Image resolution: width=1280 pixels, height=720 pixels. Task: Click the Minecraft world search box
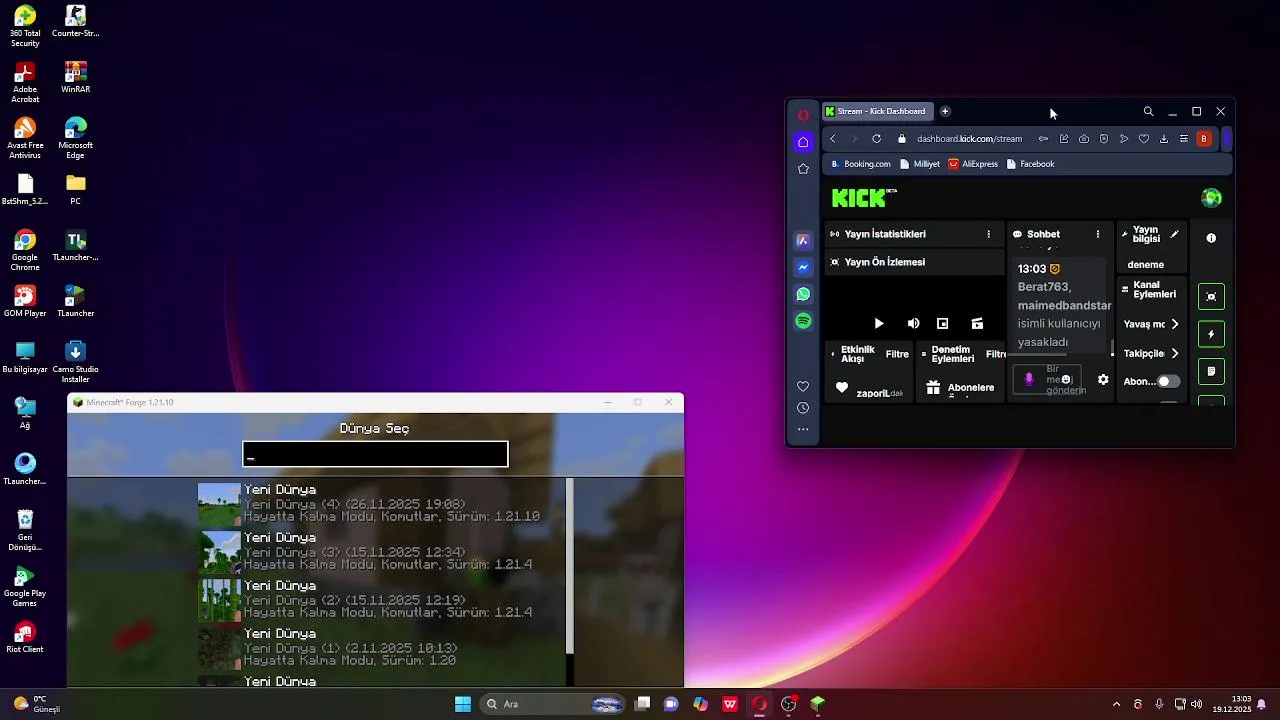(375, 454)
